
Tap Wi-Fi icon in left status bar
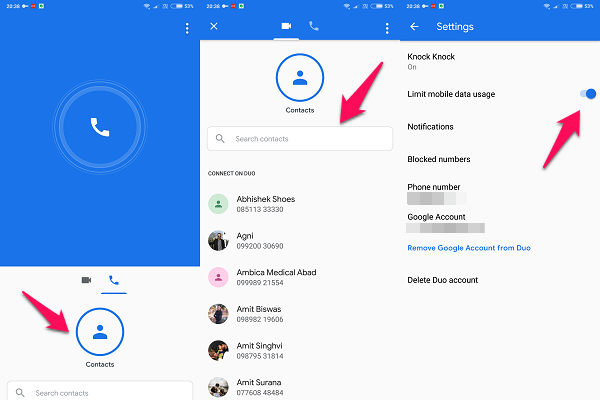click(147, 6)
